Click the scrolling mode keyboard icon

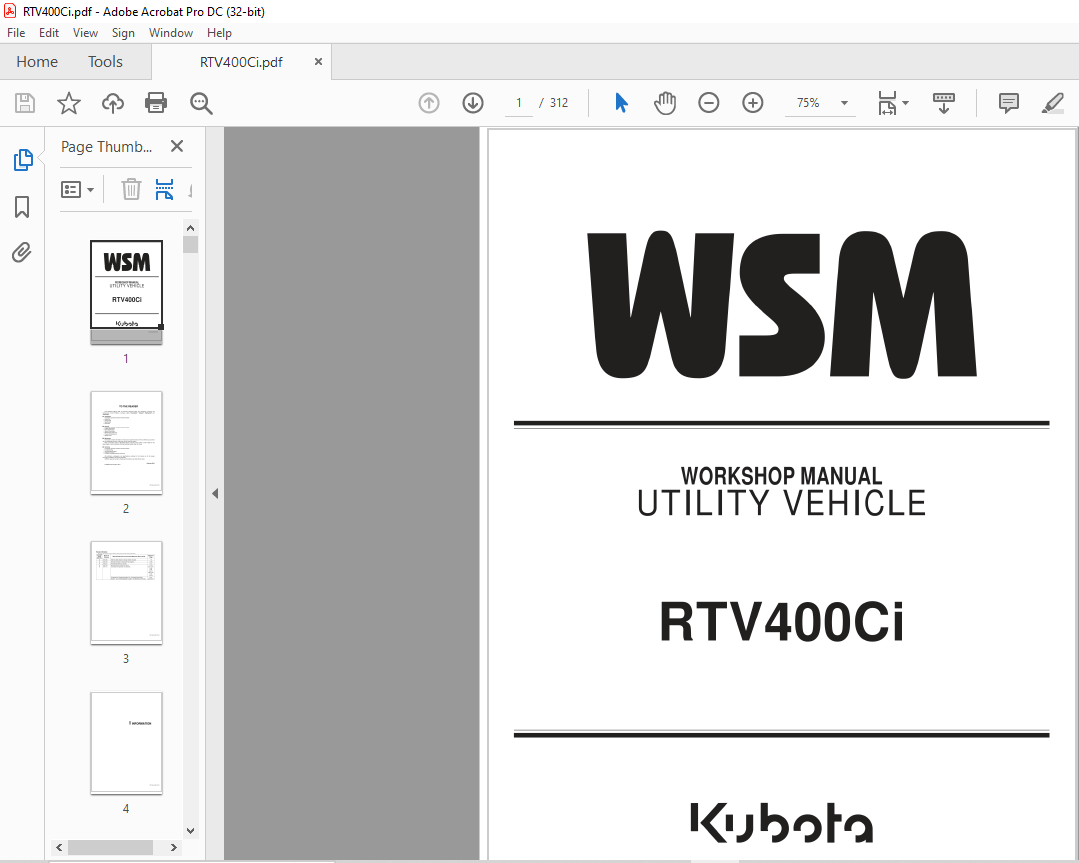pyautogui.click(x=943, y=103)
